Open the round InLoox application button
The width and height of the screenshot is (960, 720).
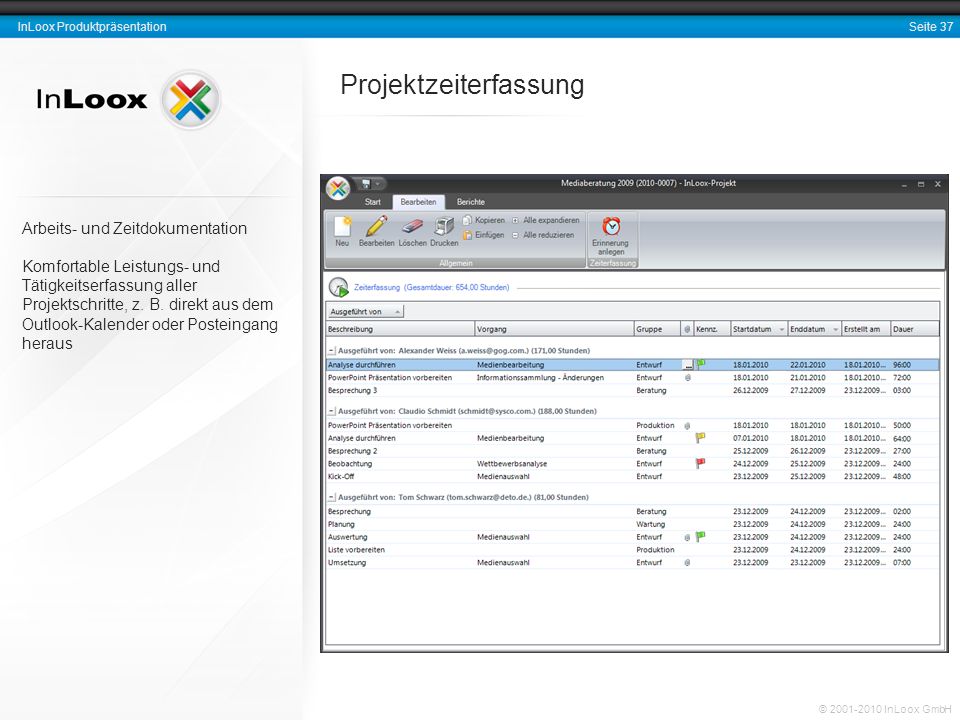pos(338,189)
